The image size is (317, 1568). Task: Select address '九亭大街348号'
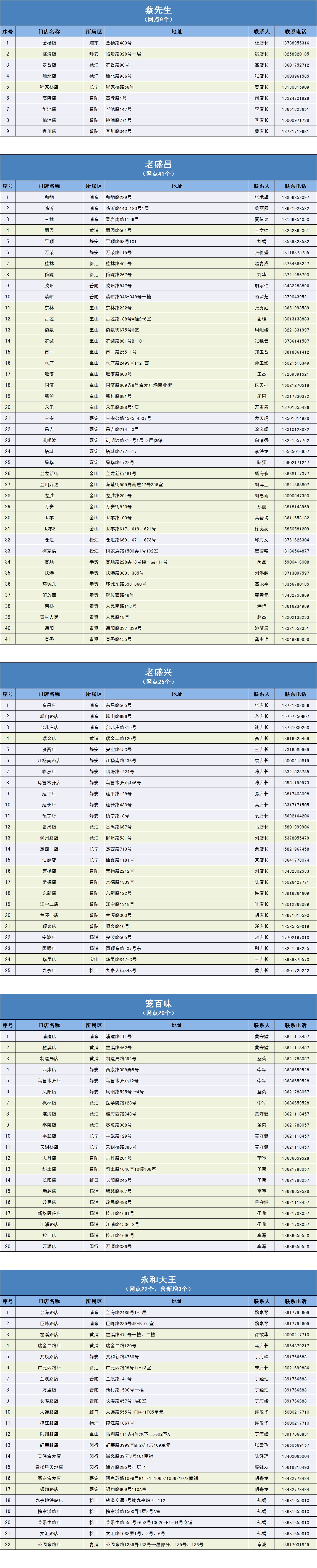(121, 970)
